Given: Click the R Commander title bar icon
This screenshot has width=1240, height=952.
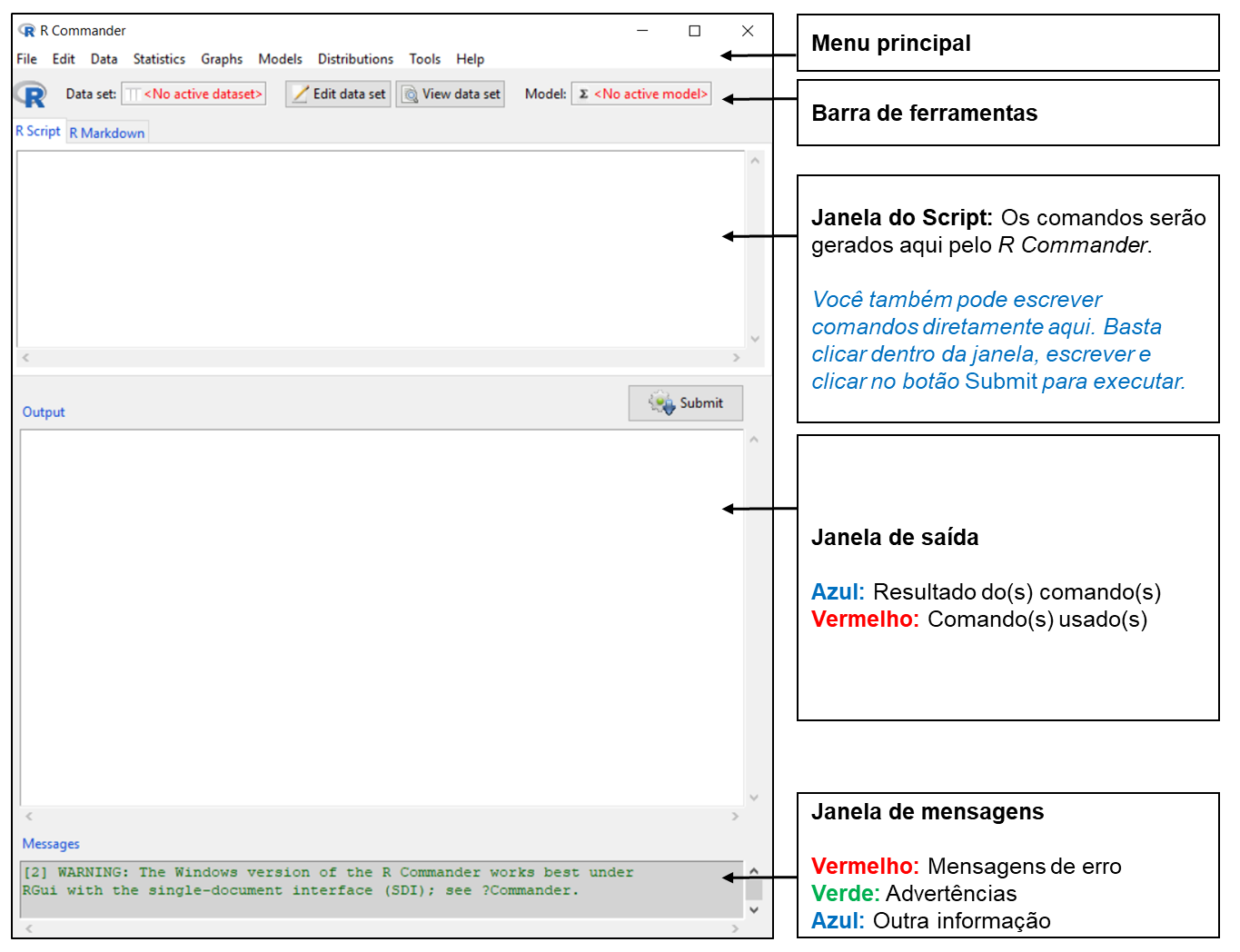Looking at the screenshot, I should (x=27, y=31).
